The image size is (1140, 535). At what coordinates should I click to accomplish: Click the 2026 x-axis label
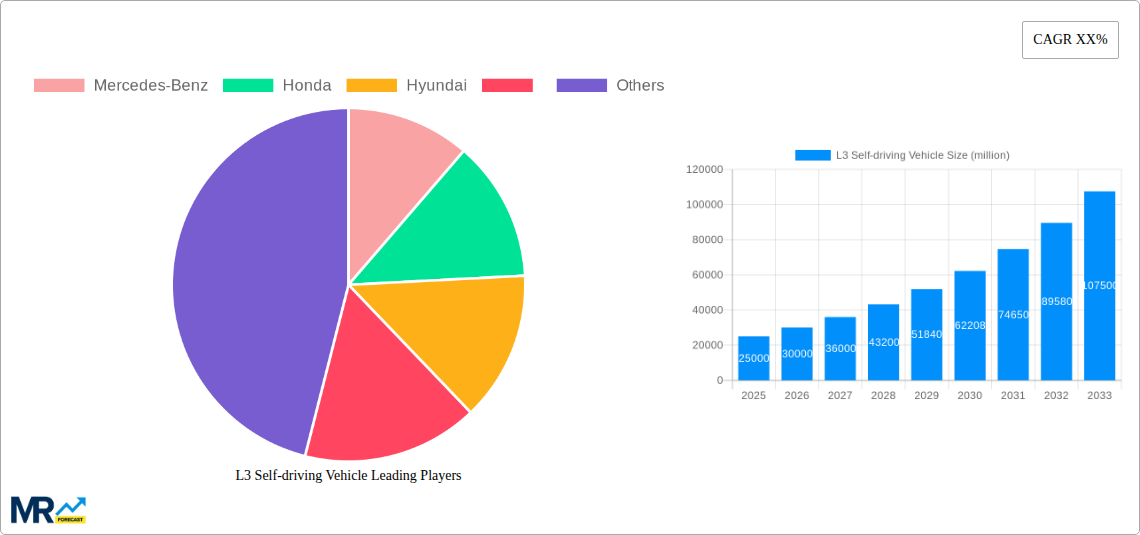point(797,395)
